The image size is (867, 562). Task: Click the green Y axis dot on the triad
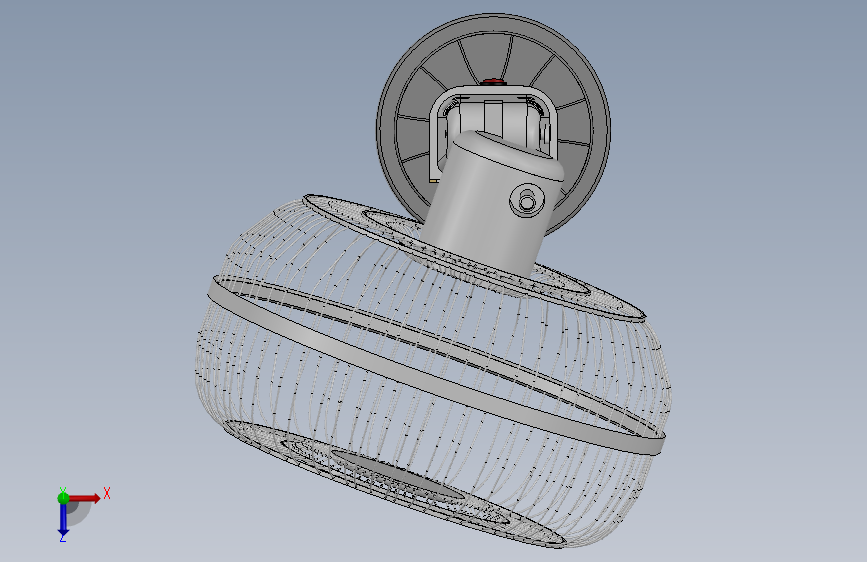click(x=63, y=498)
